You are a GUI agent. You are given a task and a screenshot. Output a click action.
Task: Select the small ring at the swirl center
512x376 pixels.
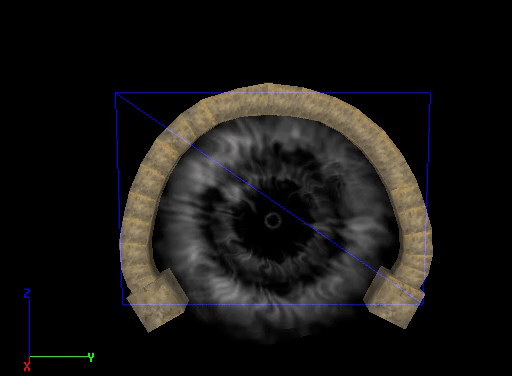[273, 220]
